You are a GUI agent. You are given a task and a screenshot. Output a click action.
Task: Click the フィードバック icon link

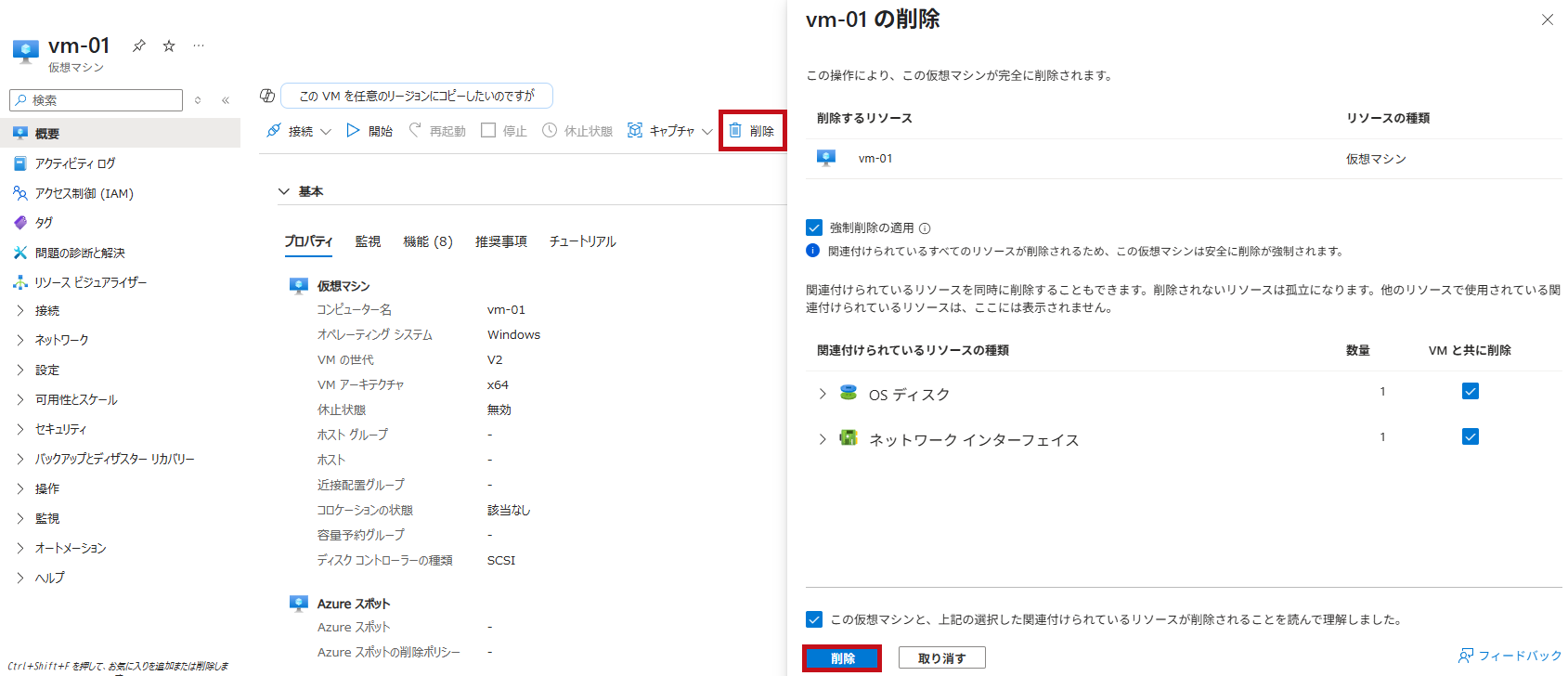pos(1510,656)
